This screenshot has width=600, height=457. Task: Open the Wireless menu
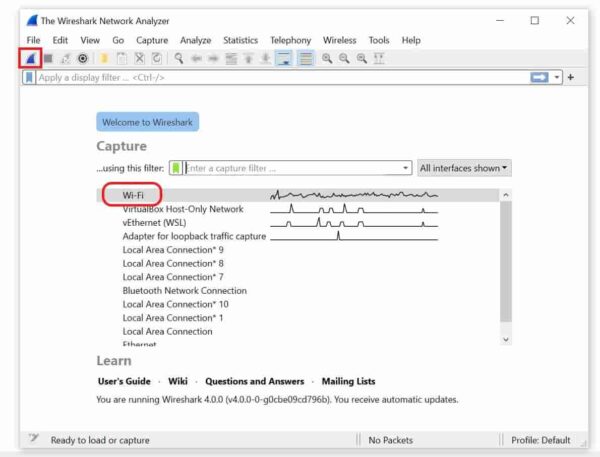[339, 40]
